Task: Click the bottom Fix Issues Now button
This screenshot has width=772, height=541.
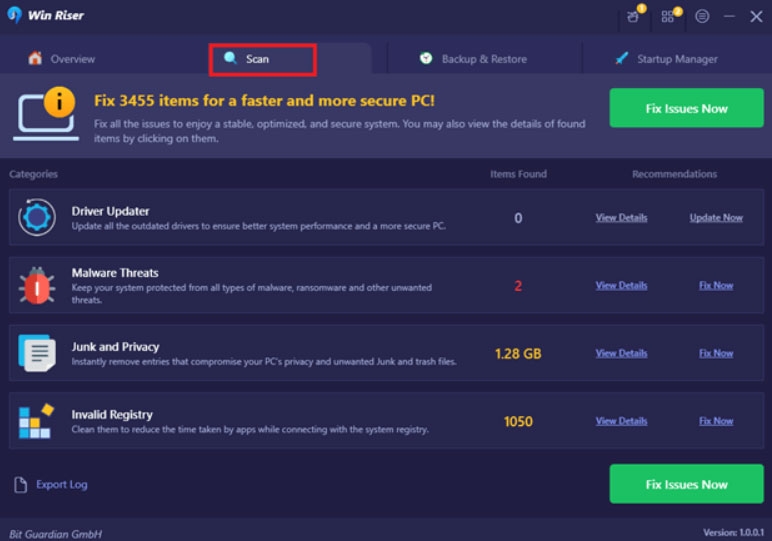Action: 686,484
